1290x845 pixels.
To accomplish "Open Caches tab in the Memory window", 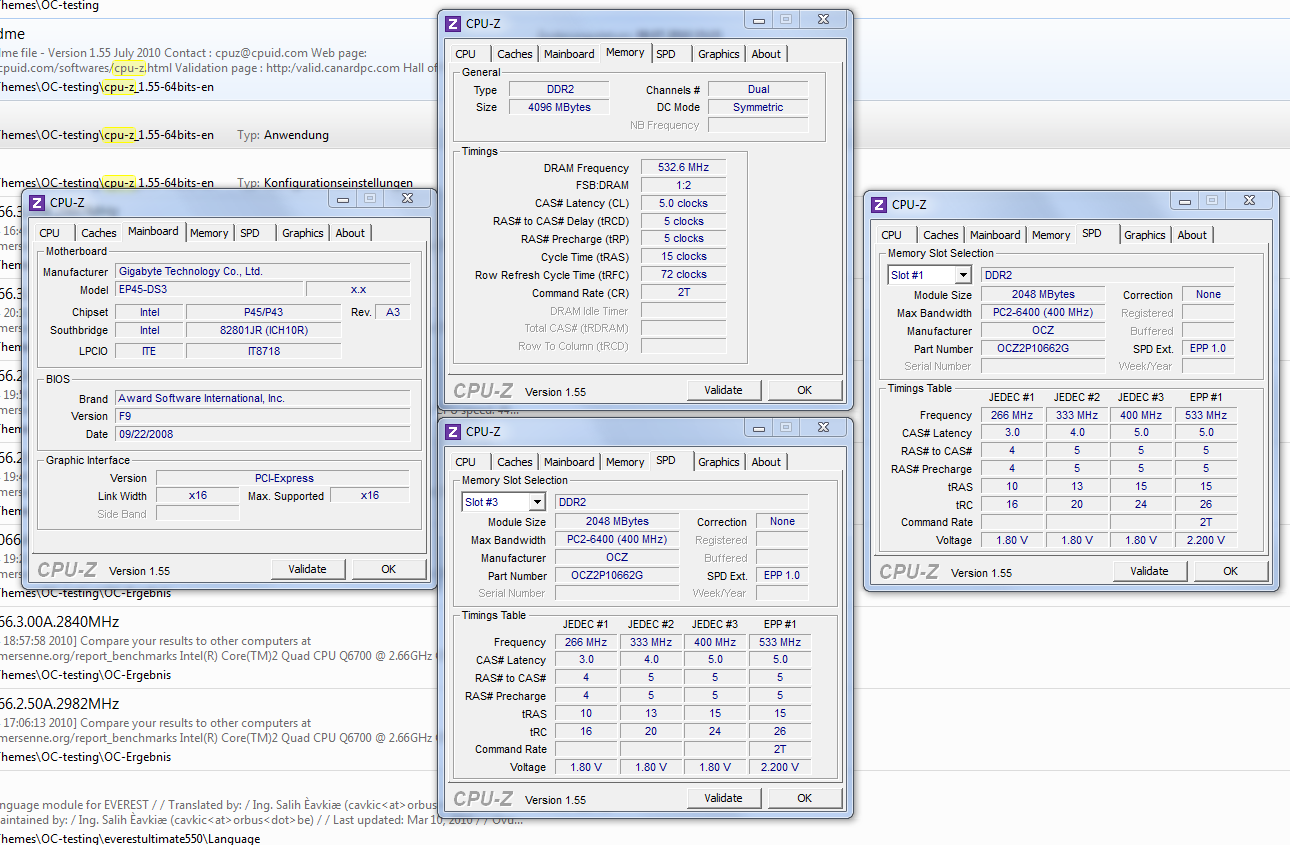I will (515, 54).
